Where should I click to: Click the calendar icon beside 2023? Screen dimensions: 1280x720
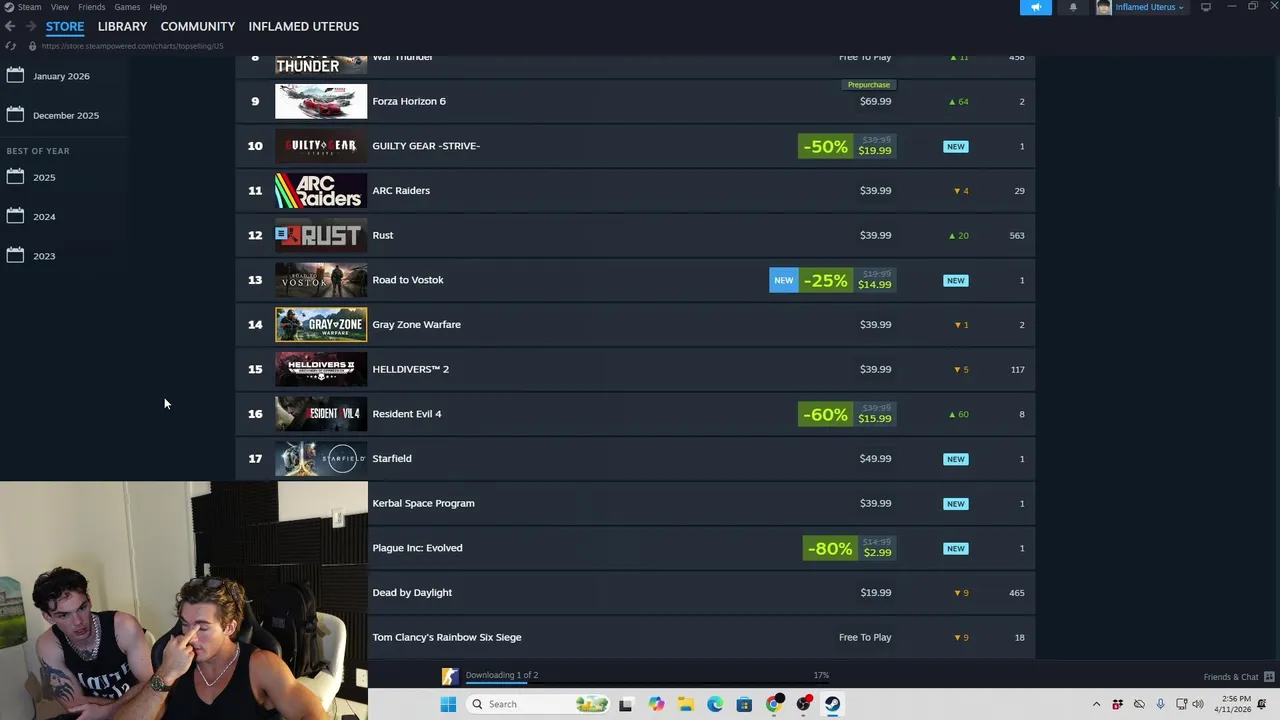tap(15, 255)
